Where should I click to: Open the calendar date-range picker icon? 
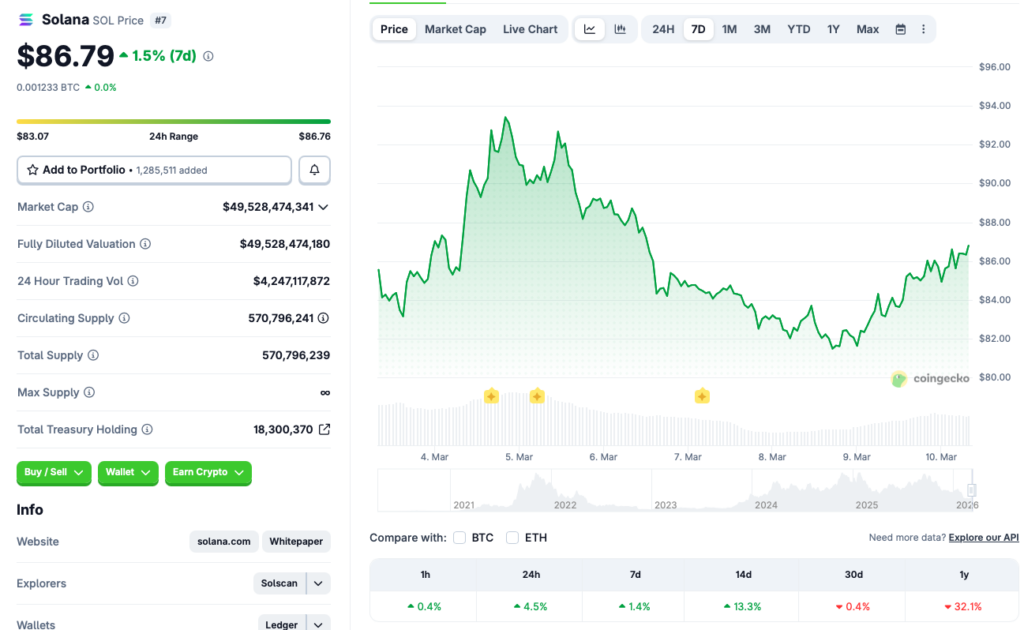click(902, 29)
